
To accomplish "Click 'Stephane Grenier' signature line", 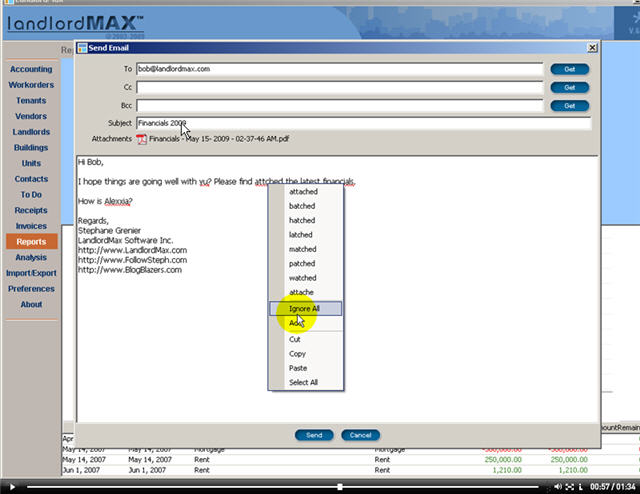I will [x=109, y=231].
